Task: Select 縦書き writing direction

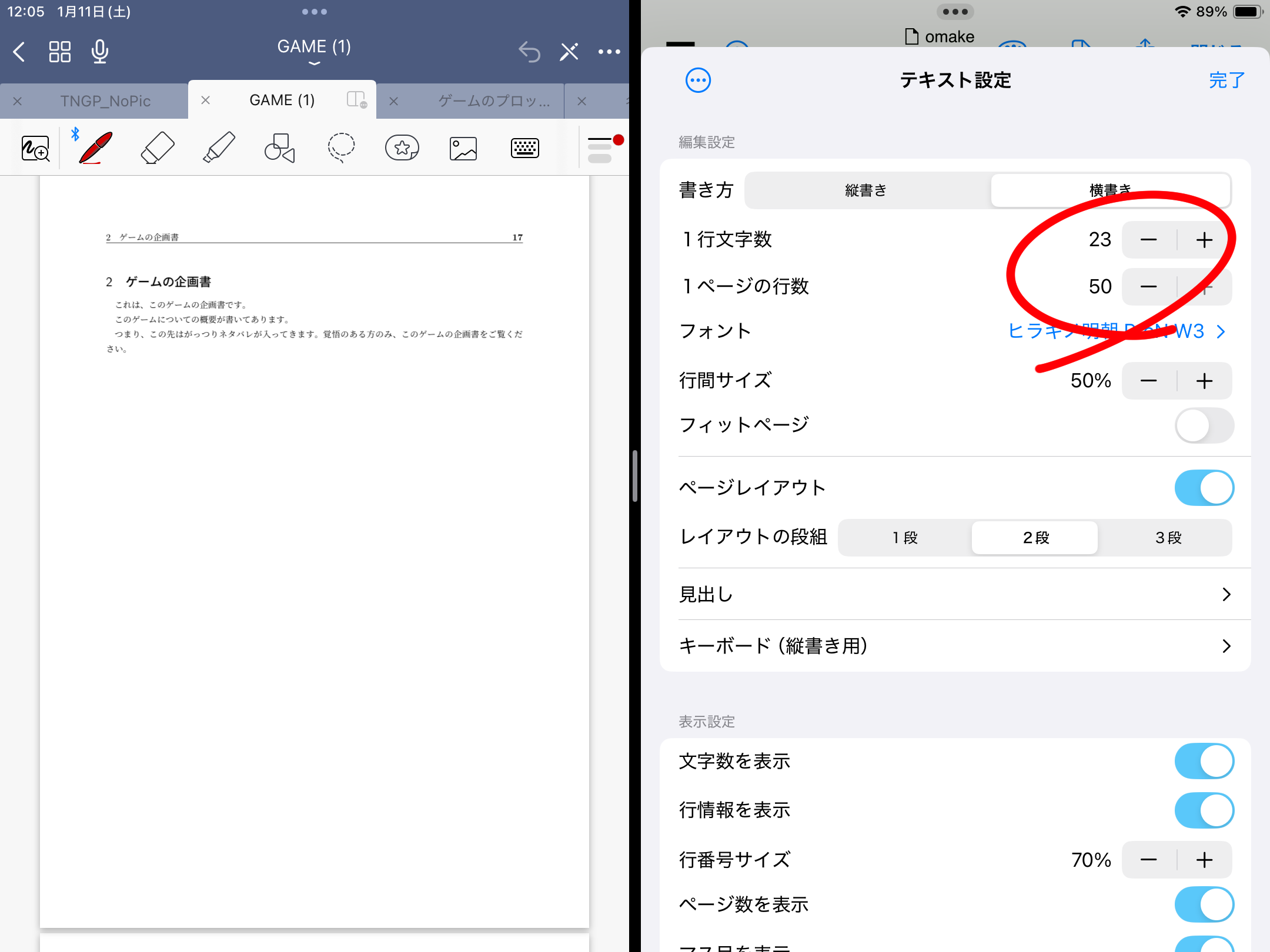Action: click(x=866, y=190)
